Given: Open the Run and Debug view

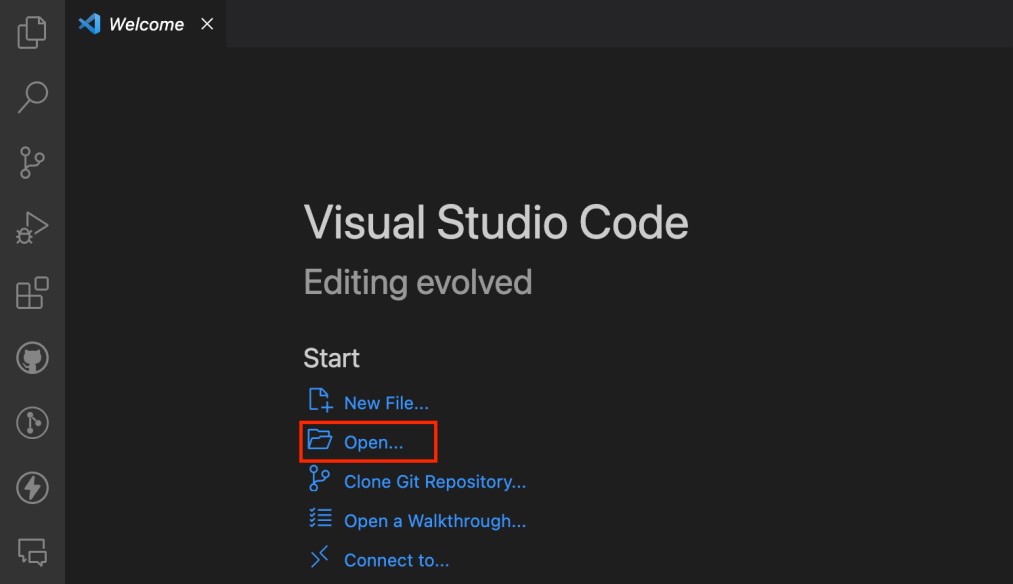Looking at the screenshot, I should click(32, 227).
